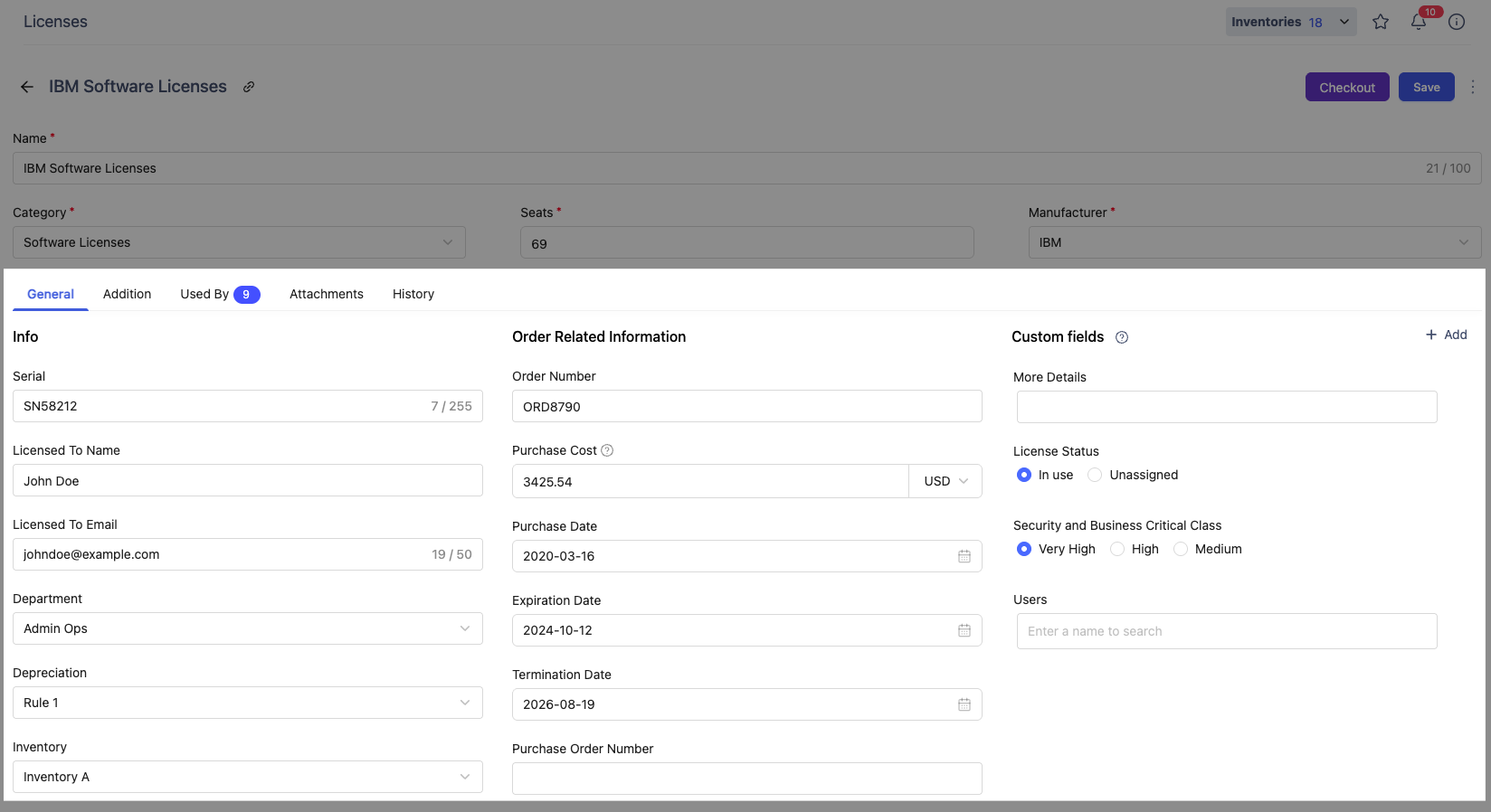This screenshot has width=1491, height=812.
Task: Open the USD currency dropdown
Action: coord(945,481)
